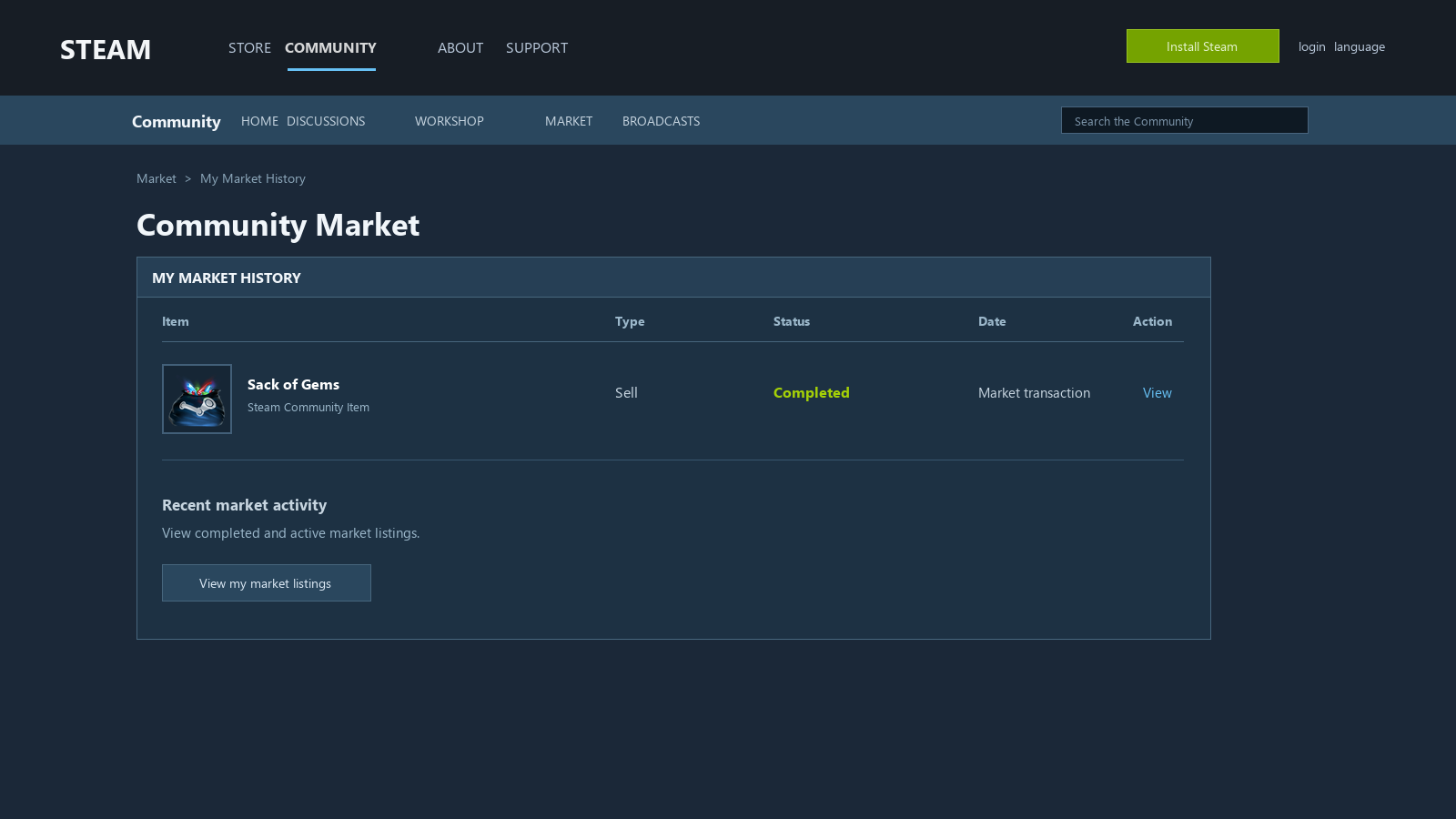1456x819 pixels.
Task: Click the STEAM logo
Action: pyautogui.click(x=106, y=49)
